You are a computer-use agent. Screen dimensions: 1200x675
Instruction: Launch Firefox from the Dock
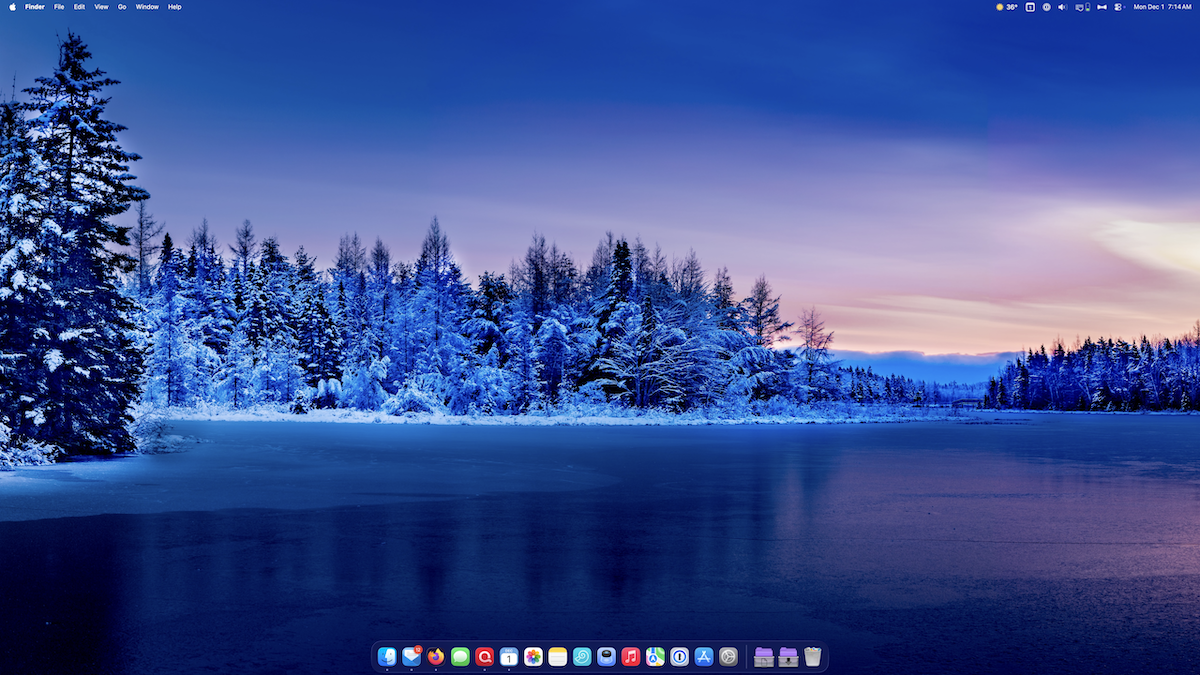point(437,657)
